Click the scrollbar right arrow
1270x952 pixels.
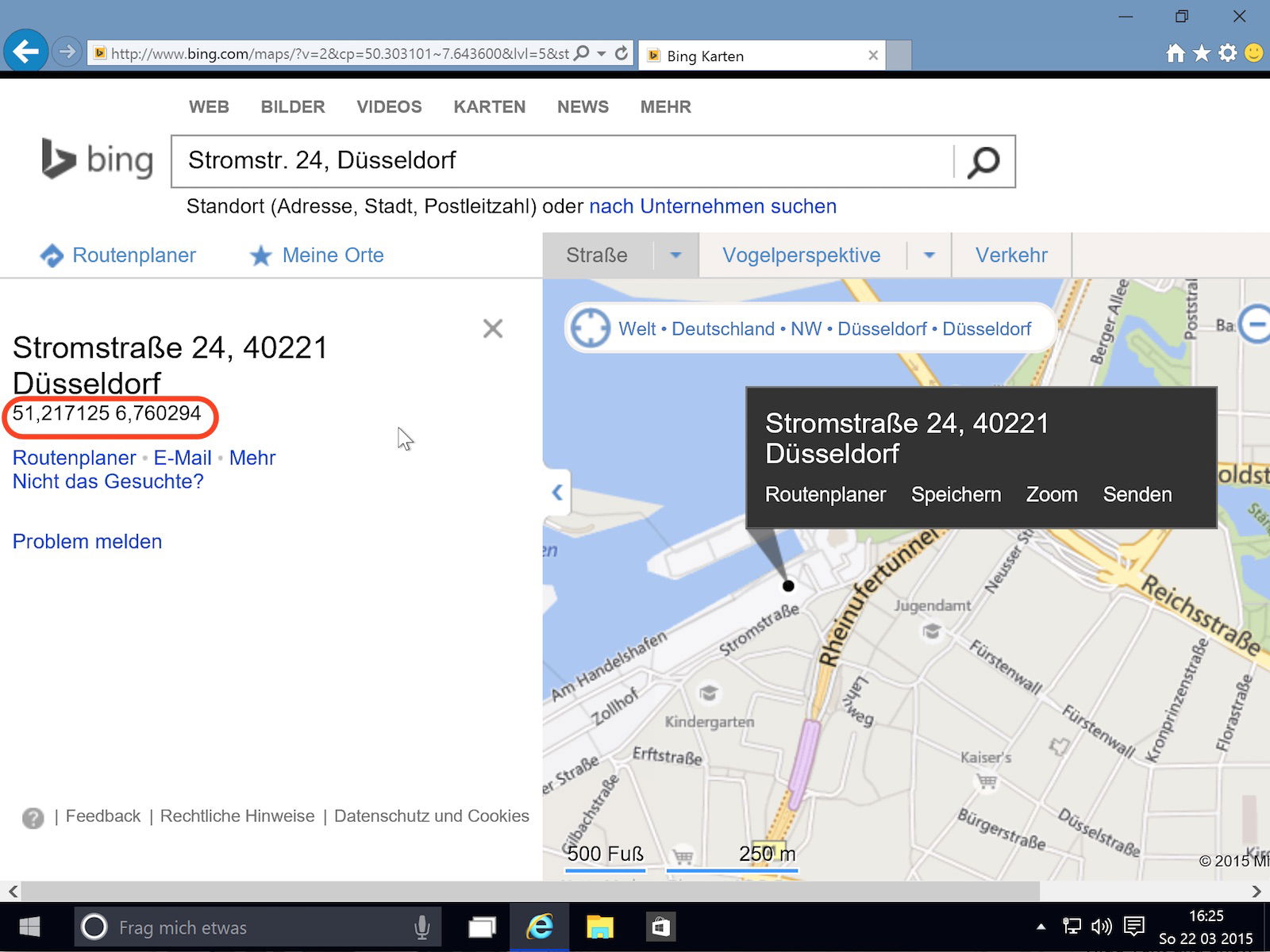click(x=1257, y=891)
